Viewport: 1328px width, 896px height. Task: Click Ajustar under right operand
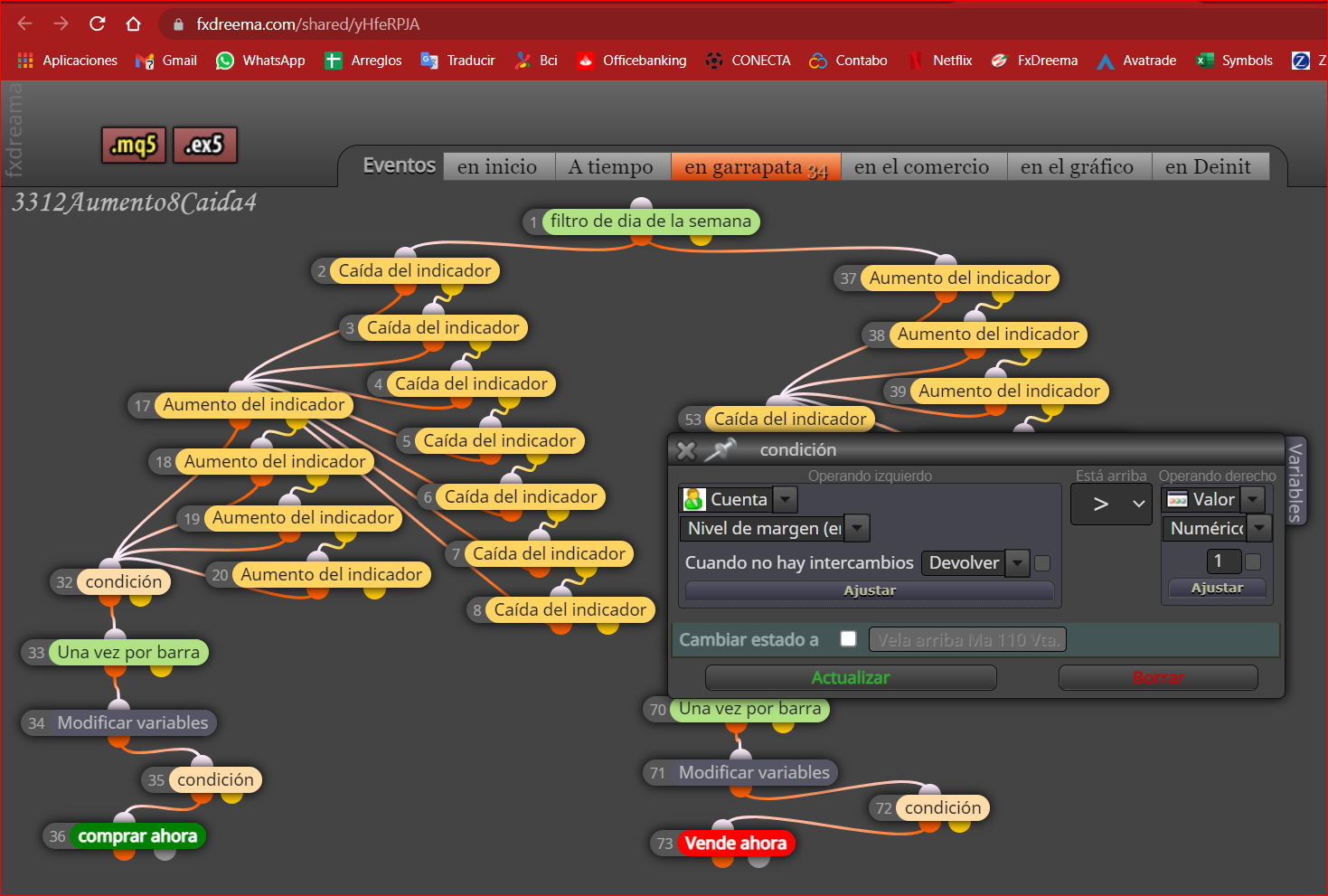[x=1217, y=588]
